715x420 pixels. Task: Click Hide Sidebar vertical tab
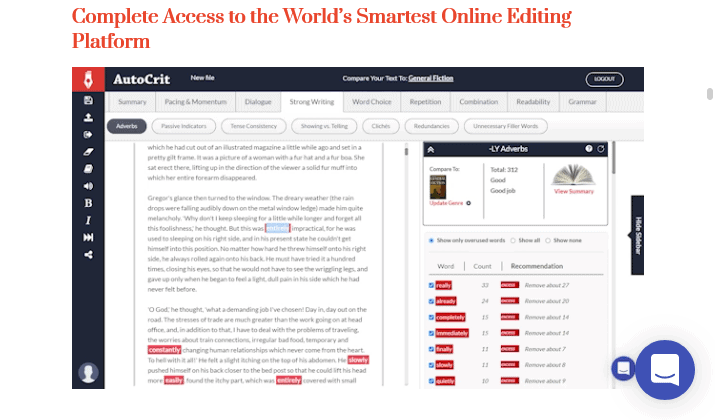click(x=637, y=235)
